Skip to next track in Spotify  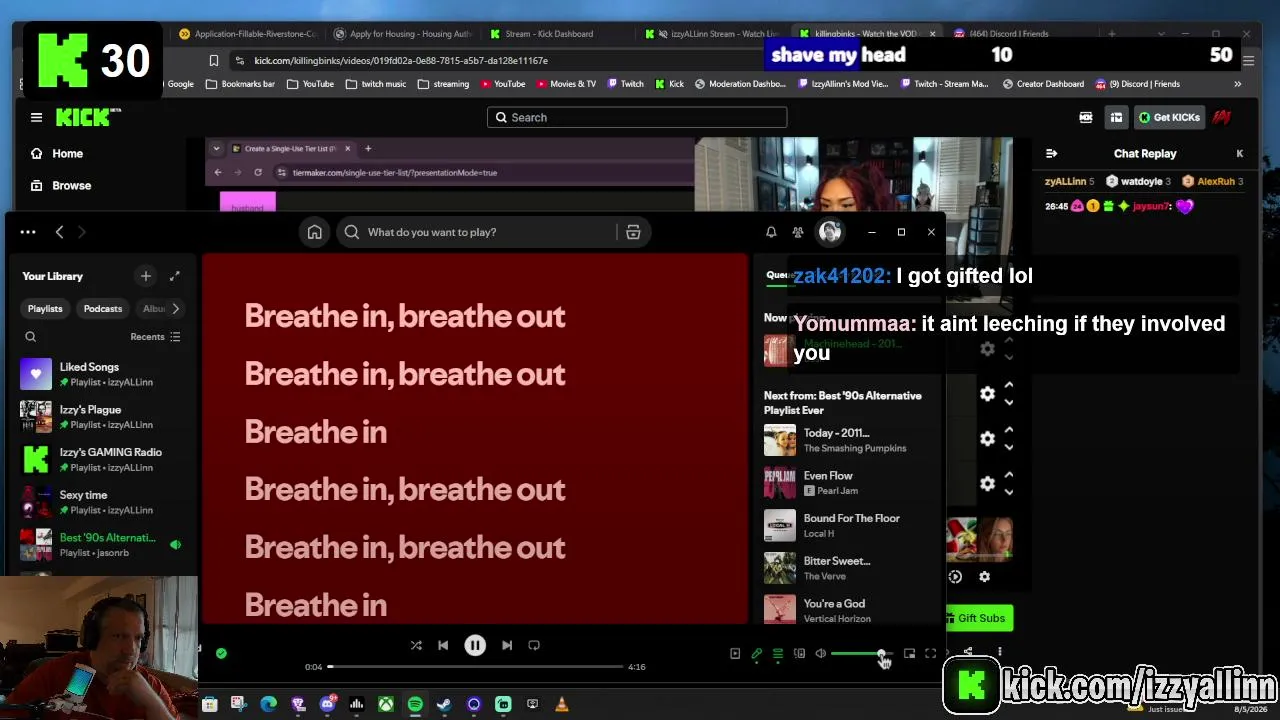point(507,646)
